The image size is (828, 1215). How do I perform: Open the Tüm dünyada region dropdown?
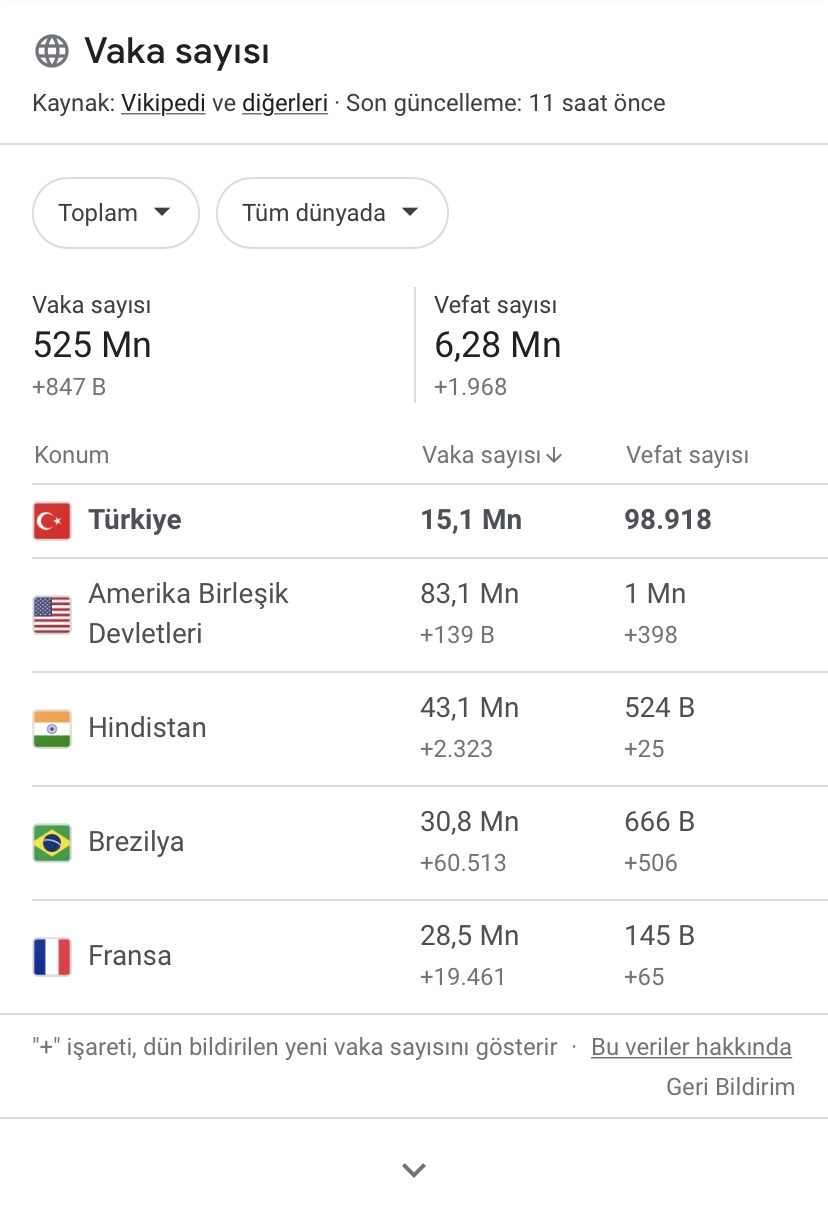pos(332,213)
